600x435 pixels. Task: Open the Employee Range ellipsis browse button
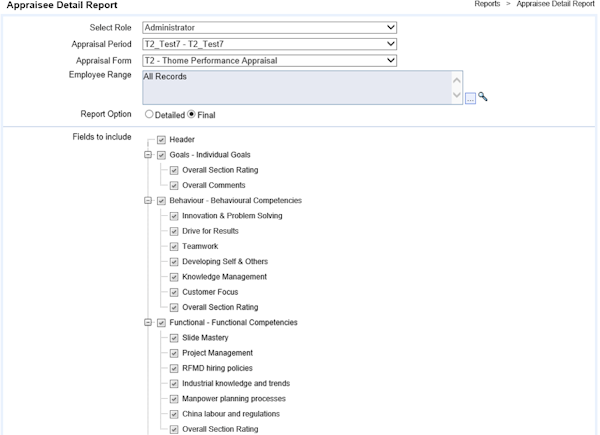pos(471,97)
